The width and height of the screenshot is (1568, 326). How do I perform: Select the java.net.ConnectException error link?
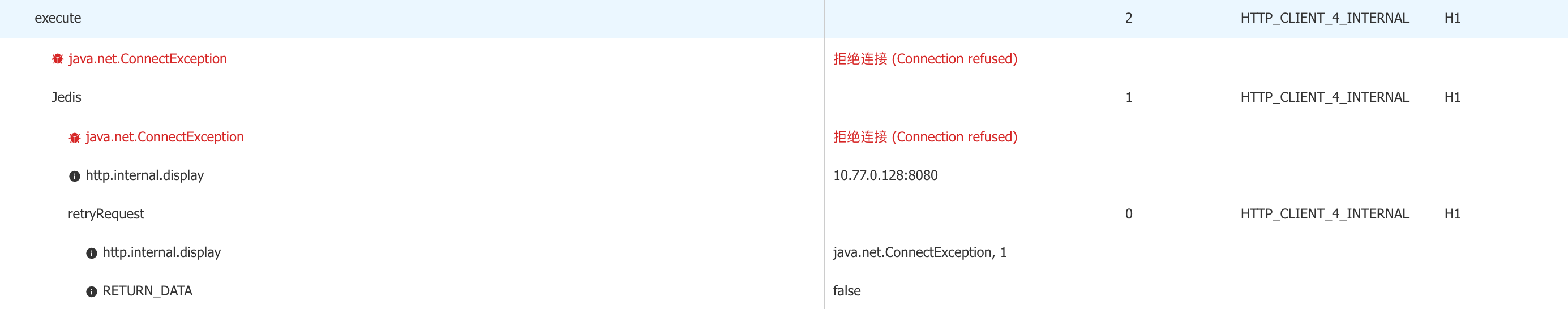point(148,59)
